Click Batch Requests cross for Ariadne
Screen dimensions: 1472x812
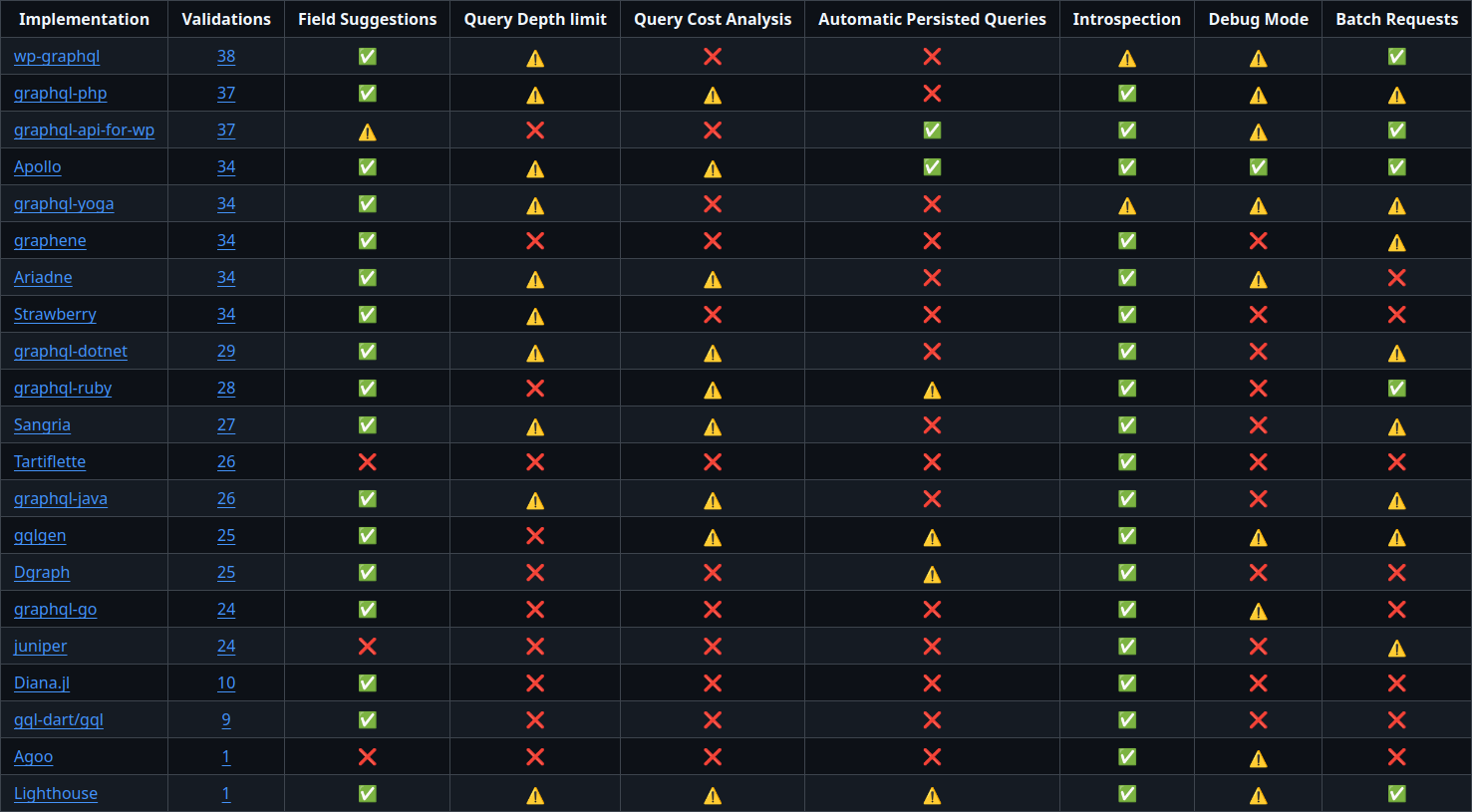tap(1397, 278)
